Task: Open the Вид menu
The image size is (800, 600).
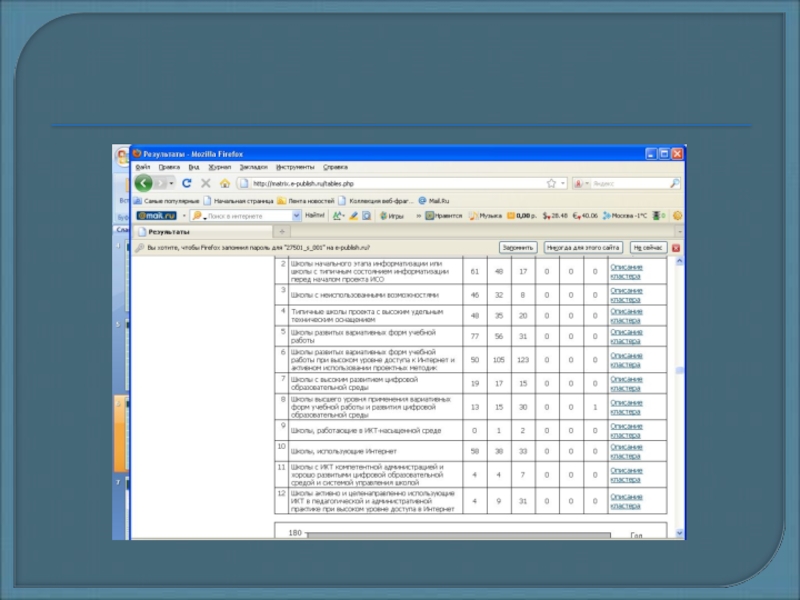Action: pyautogui.click(x=194, y=167)
